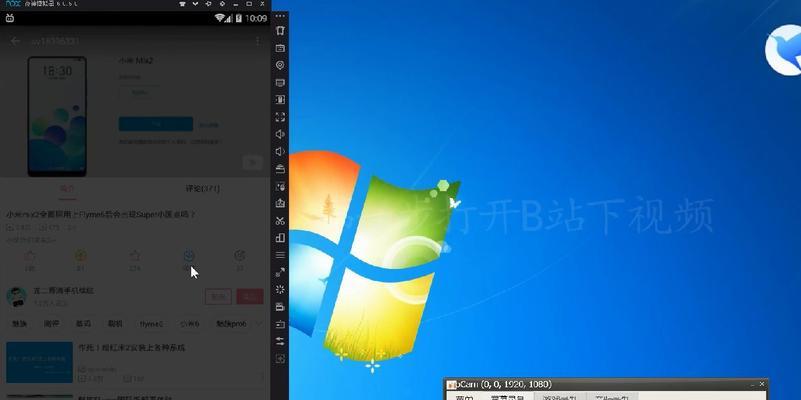Open the virtual location pin icon
The height and width of the screenshot is (400, 801).
click(280, 65)
